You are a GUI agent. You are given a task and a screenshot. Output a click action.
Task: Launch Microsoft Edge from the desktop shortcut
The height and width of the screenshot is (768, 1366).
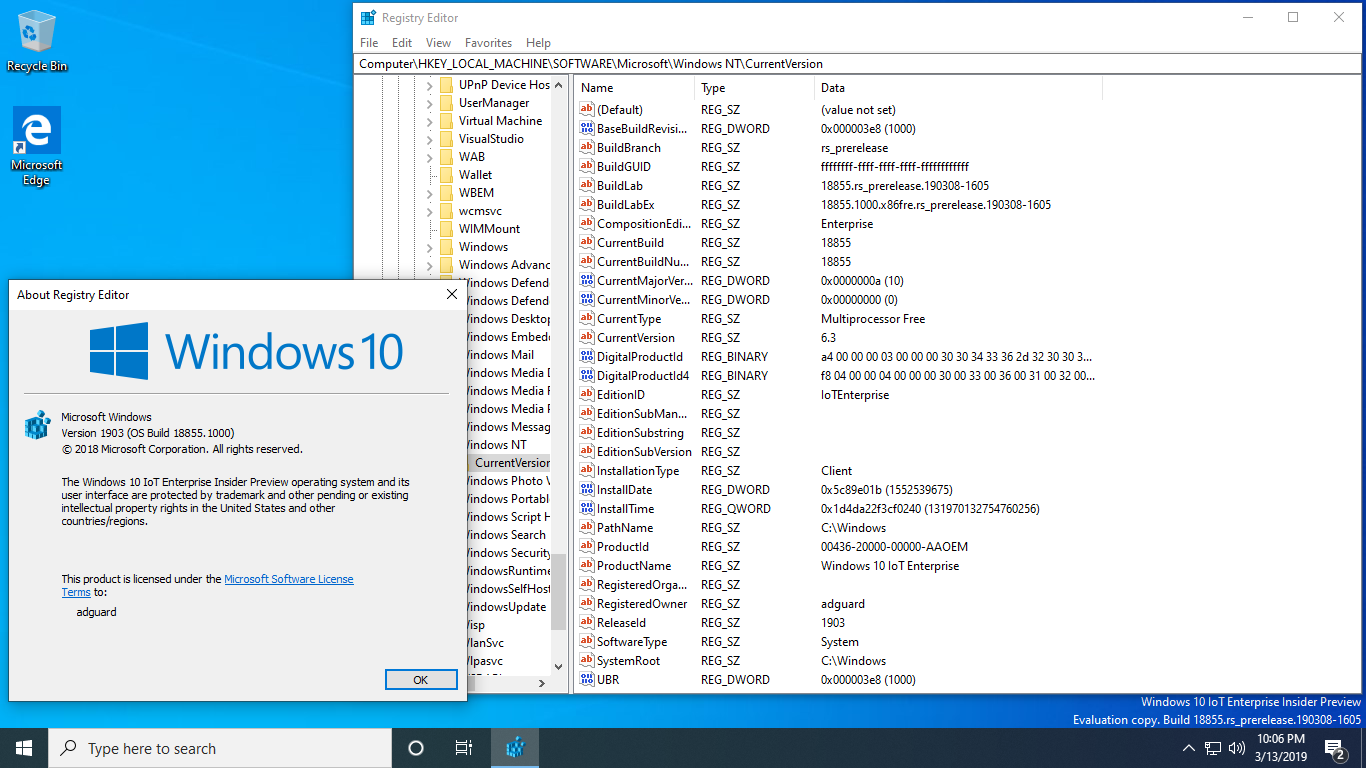[x=37, y=146]
